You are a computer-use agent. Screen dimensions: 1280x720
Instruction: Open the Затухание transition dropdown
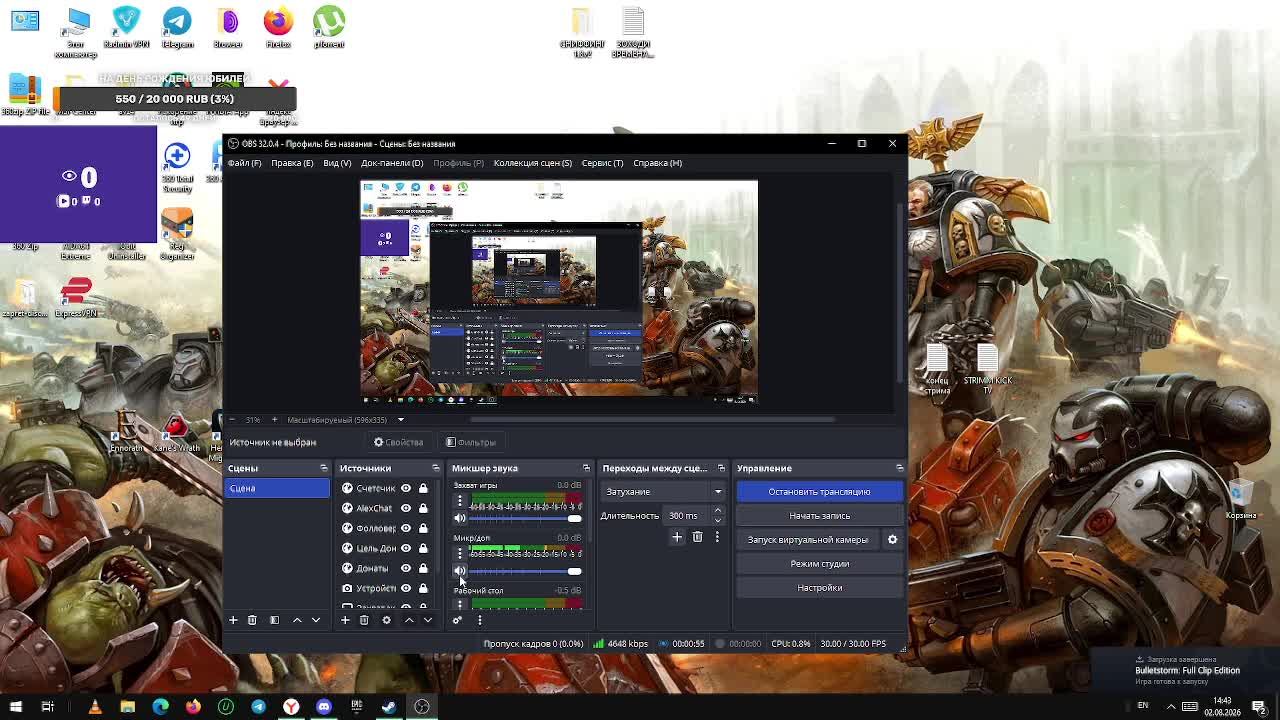(663, 492)
